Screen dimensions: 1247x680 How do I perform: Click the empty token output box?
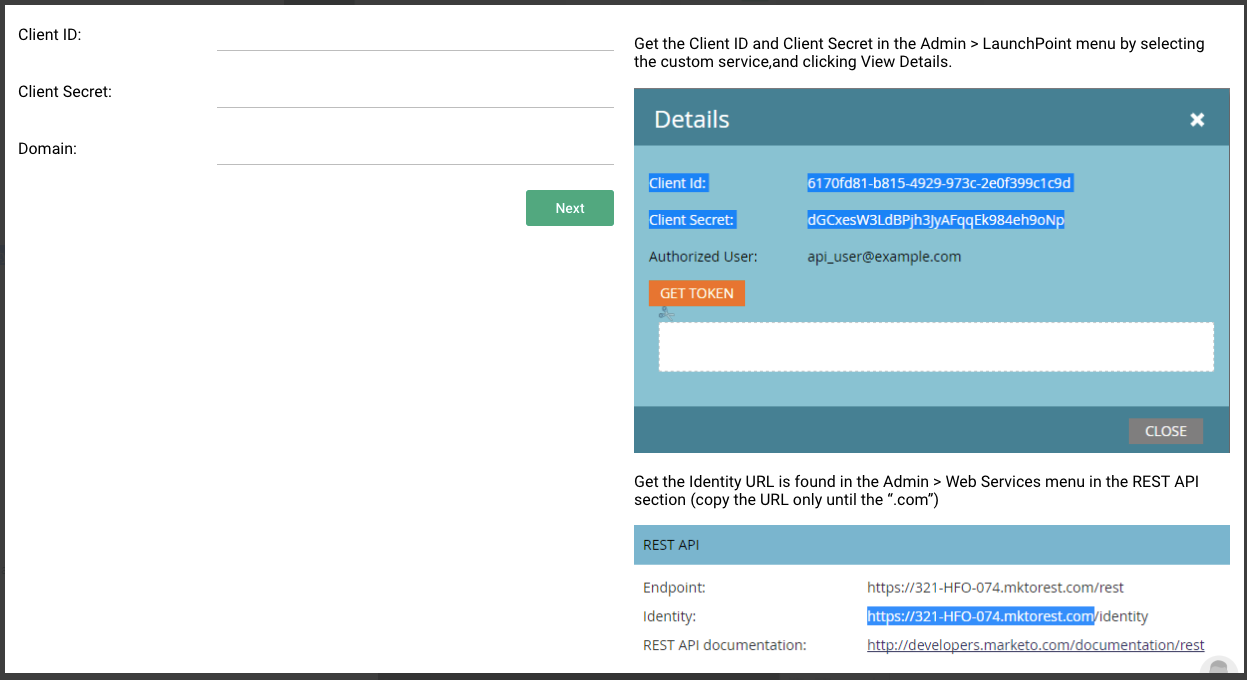[x=935, y=347]
